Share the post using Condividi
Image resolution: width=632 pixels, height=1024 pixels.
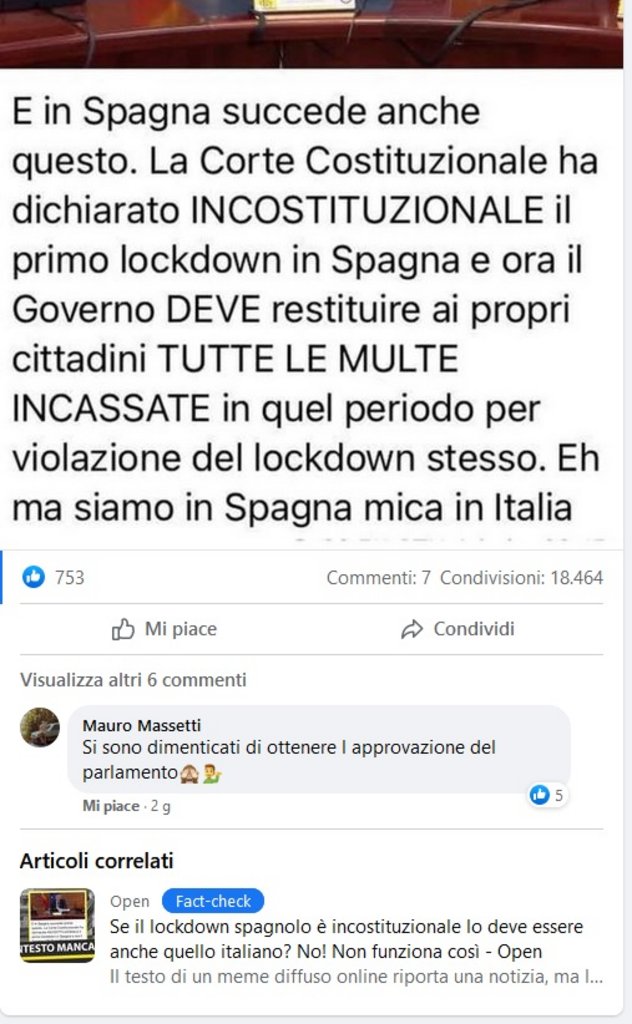click(458, 630)
